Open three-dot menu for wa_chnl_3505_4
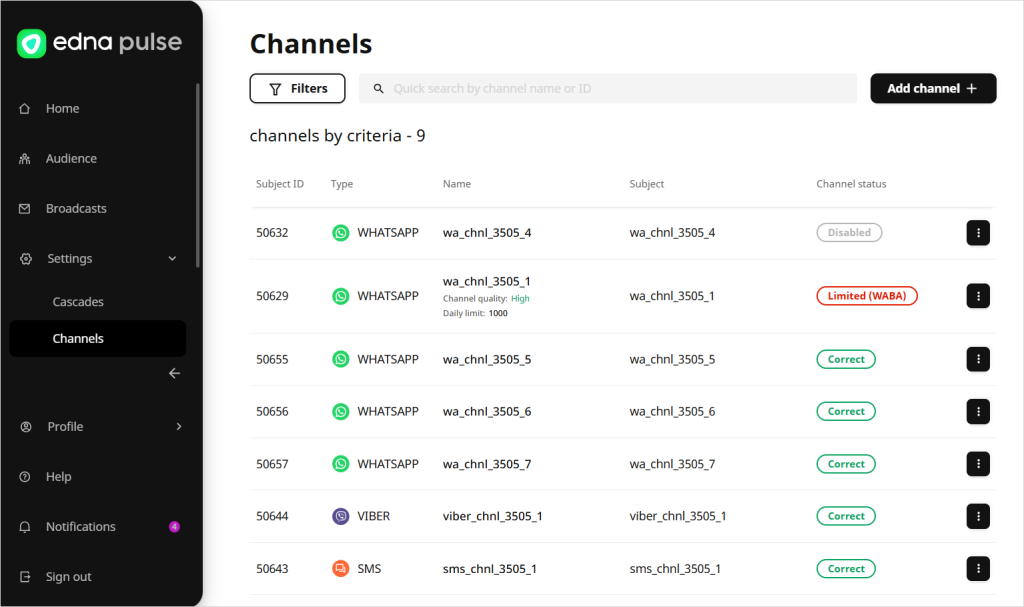This screenshot has width=1024, height=607. coord(977,233)
